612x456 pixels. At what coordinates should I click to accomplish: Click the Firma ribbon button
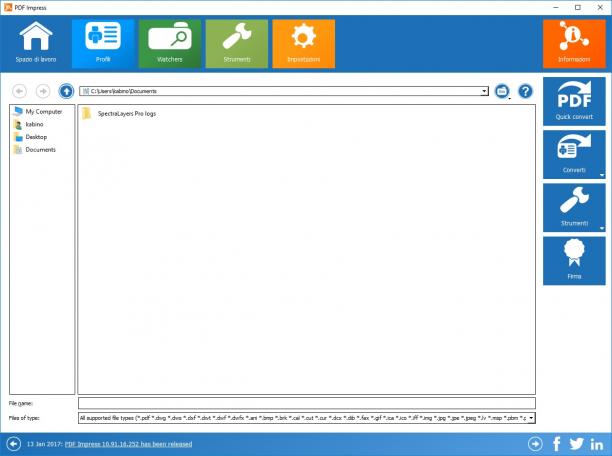pos(574,261)
